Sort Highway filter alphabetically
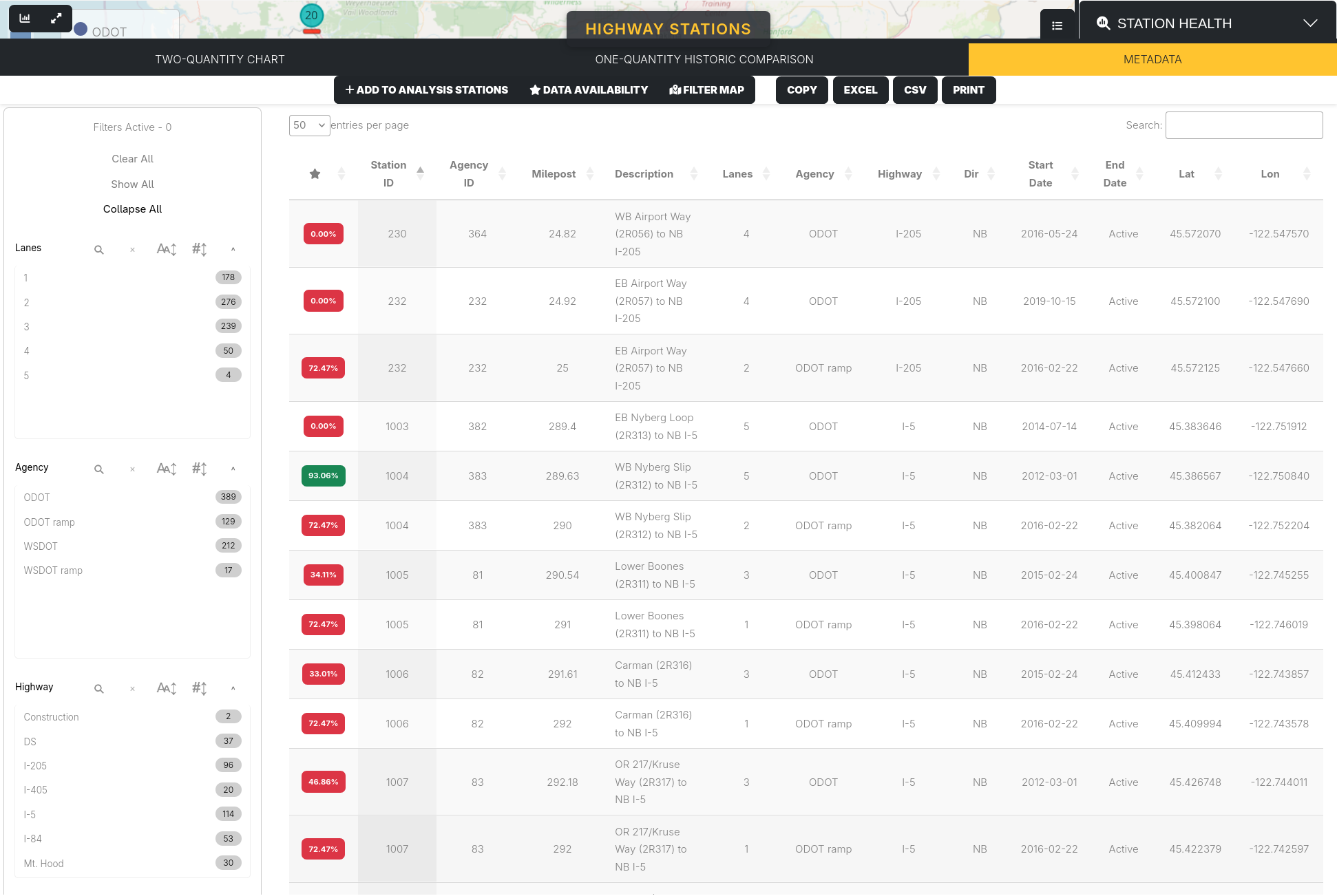1337x896 pixels. coord(167,688)
